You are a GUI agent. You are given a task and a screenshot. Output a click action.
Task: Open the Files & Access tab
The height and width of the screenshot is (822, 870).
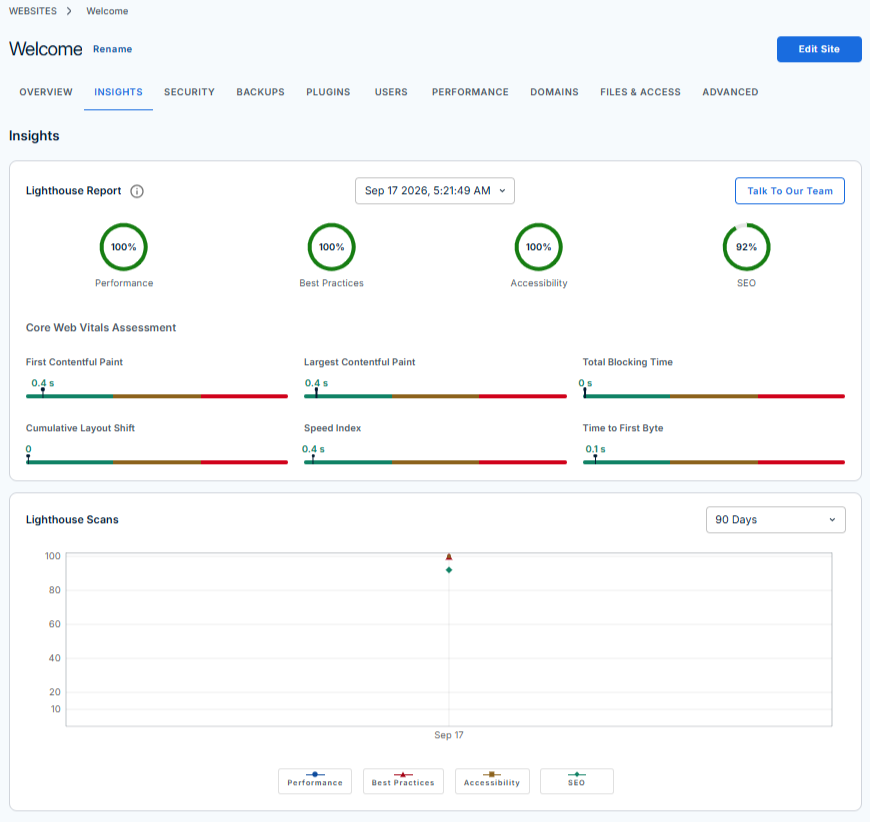[x=640, y=92]
